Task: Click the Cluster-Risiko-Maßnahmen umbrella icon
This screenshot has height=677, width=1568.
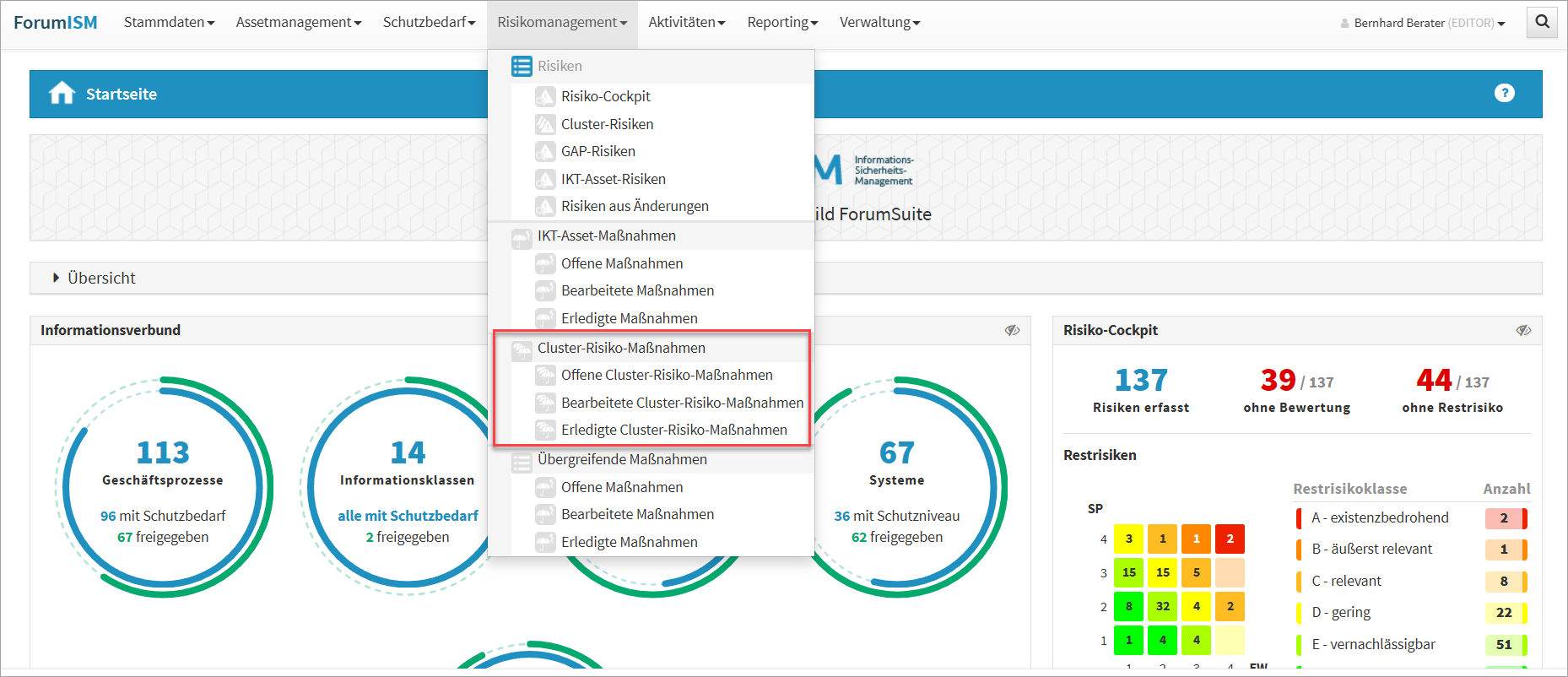Action: point(522,349)
